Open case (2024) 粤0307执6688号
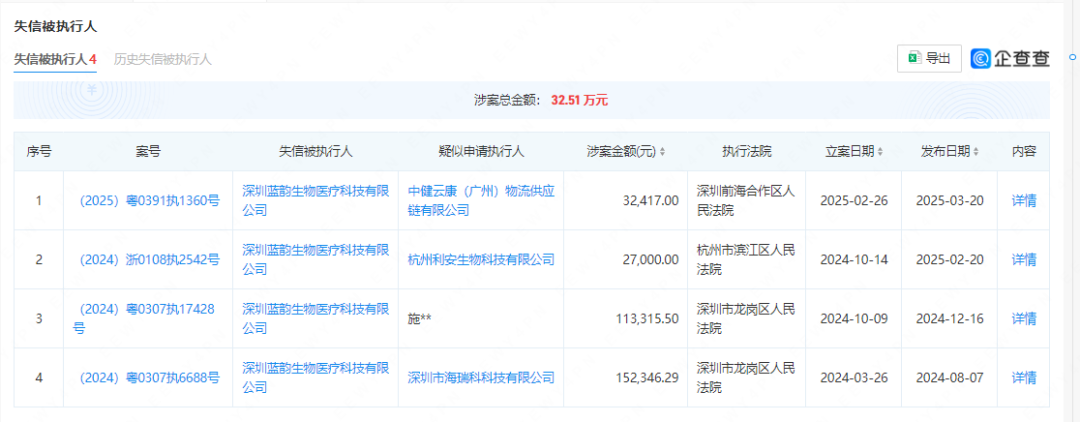Image resolution: width=1080 pixels, height=422 pixels. point(148,378)
